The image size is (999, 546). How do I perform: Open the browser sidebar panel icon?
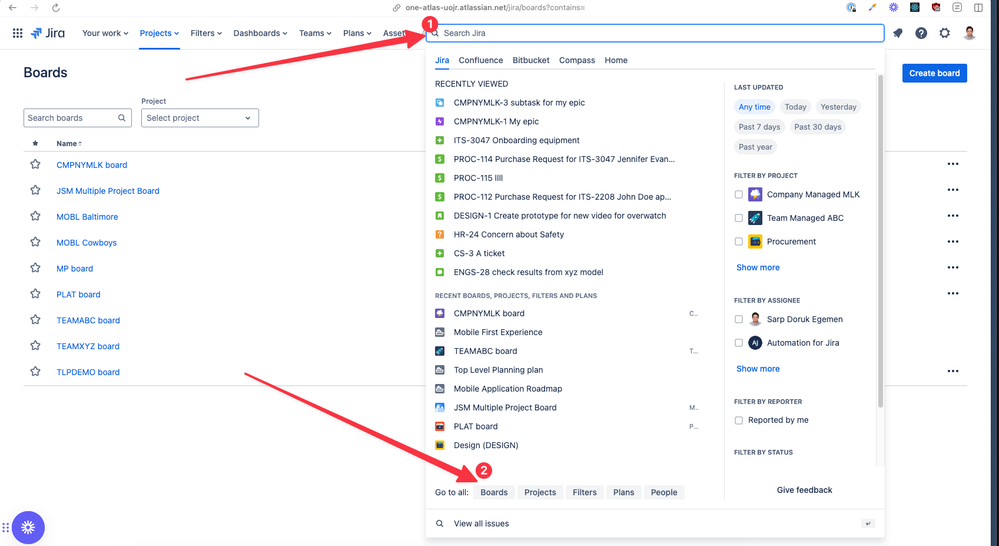(x=978, y=8)
